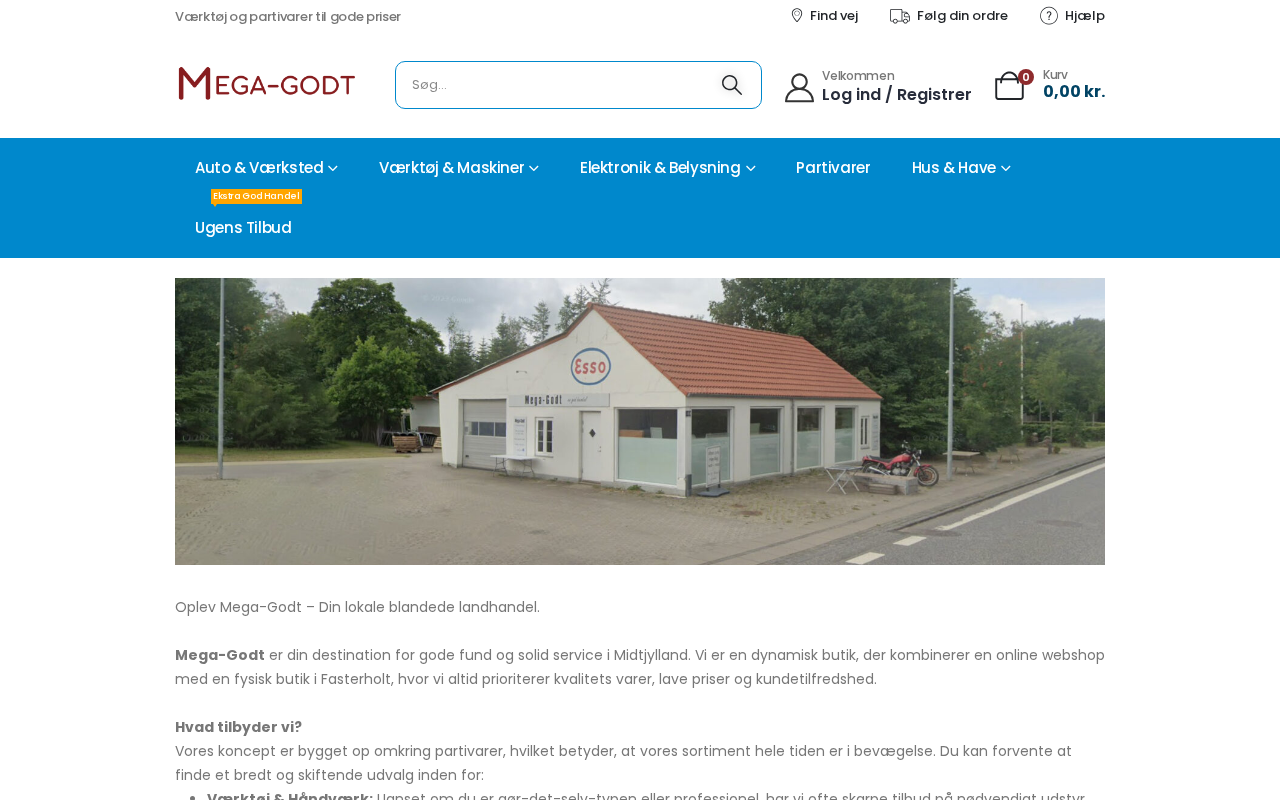Click the Kurv 0,00 kr. total
1280x800 pixels.
coord(1074,85)
